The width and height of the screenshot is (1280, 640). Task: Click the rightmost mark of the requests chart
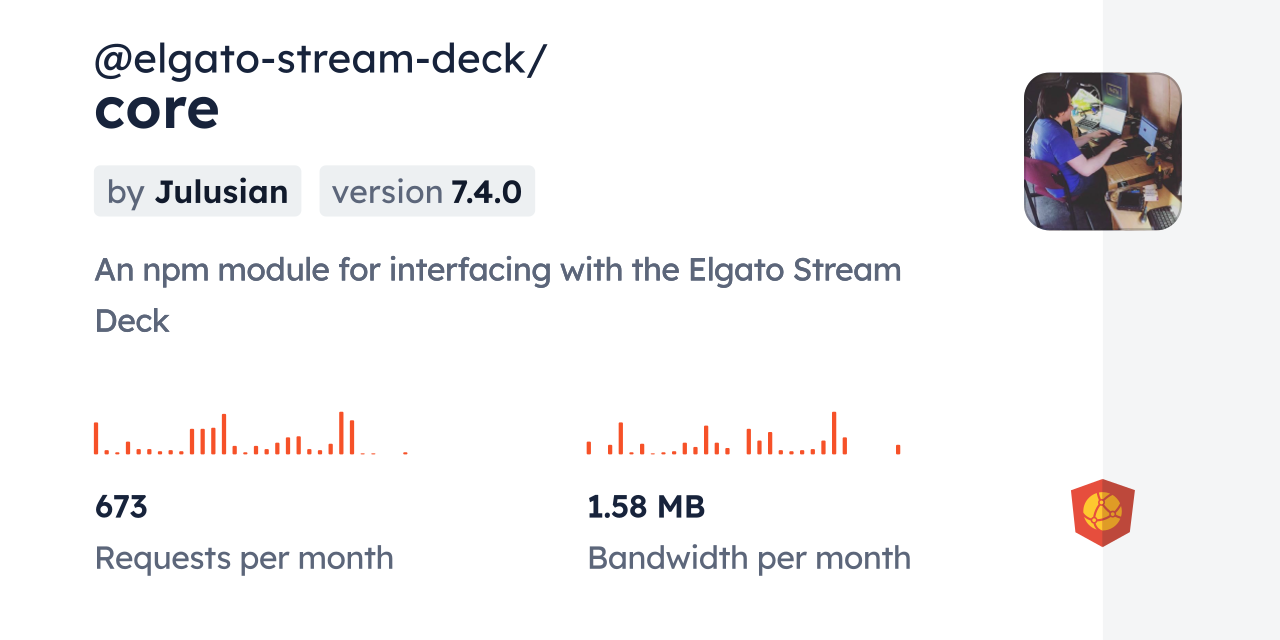point(405,453)
